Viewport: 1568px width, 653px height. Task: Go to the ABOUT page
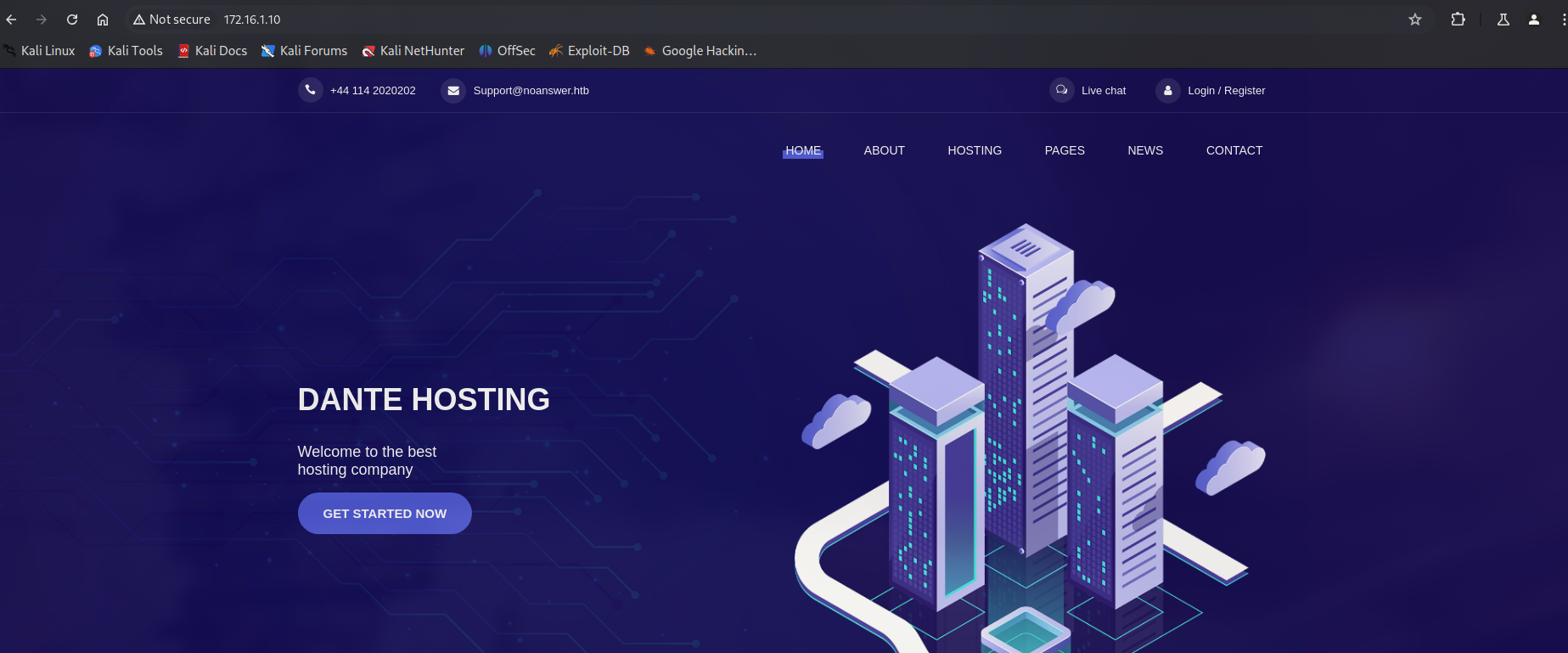884,150
